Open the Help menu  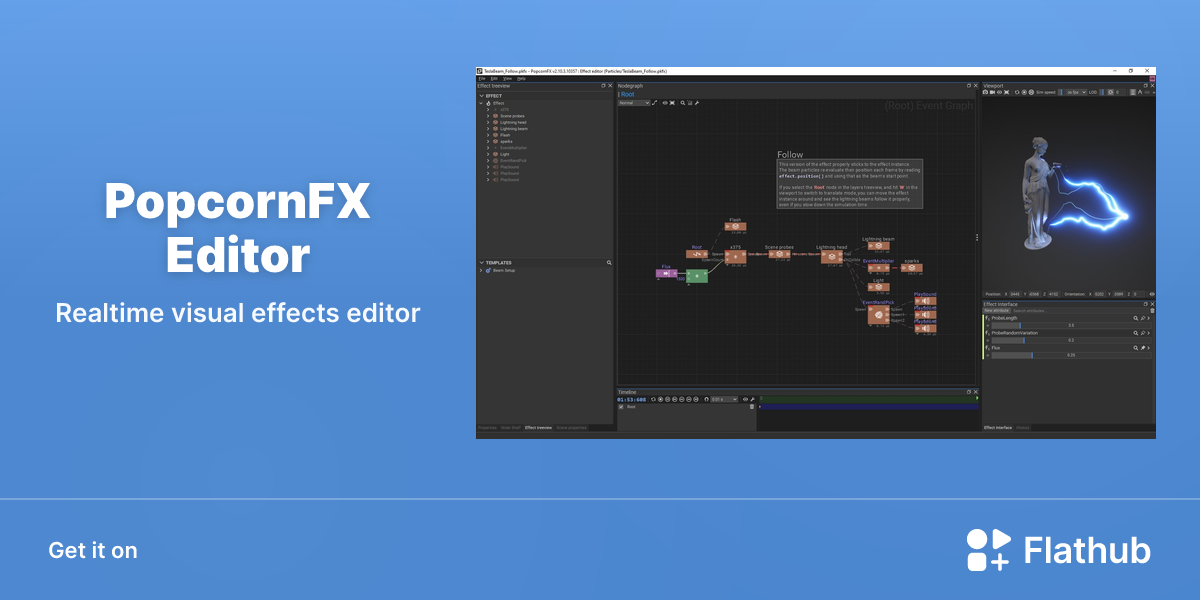click(521, 79)
